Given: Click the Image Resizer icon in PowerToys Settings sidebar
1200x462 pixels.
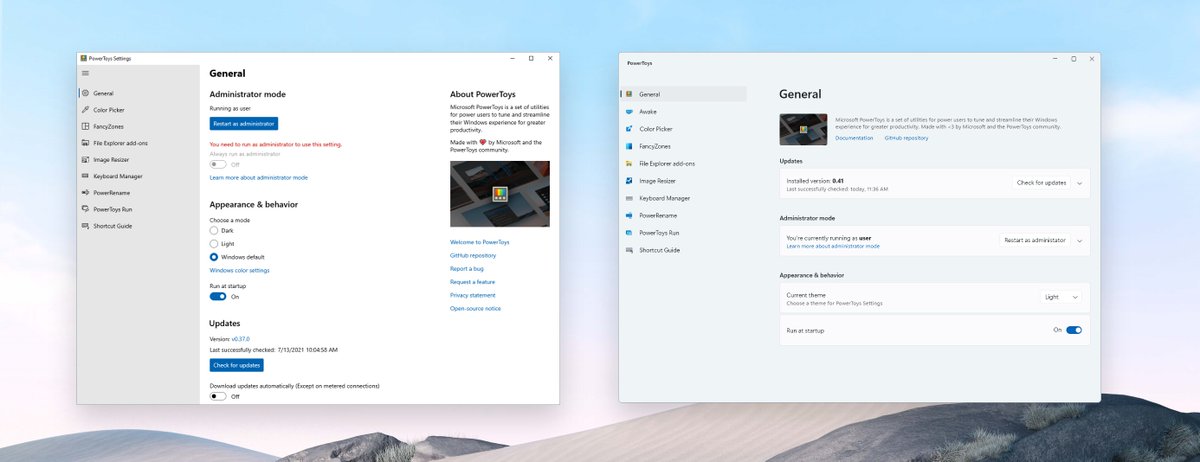Looking at the screenshot, I should point(85,159).
